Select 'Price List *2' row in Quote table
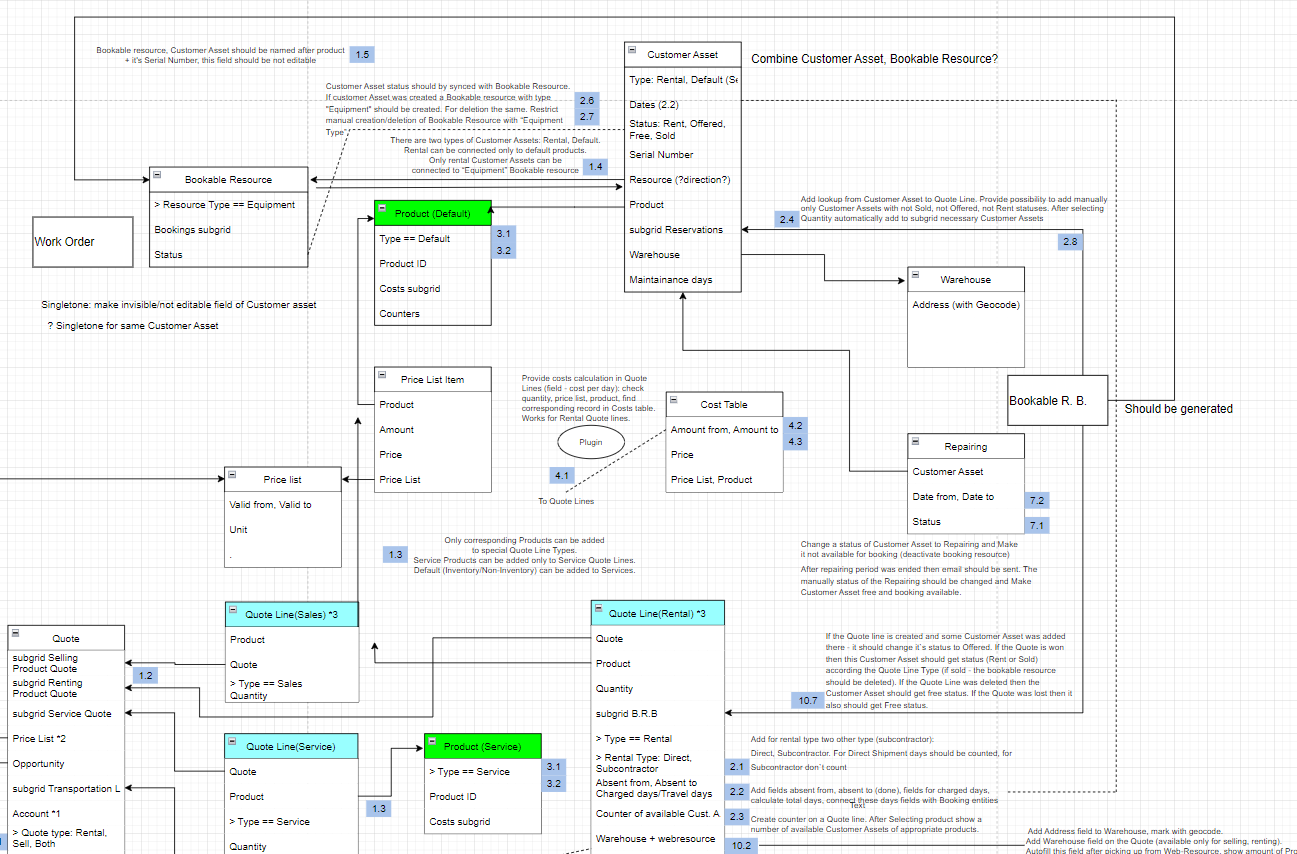 coord(66,739)
